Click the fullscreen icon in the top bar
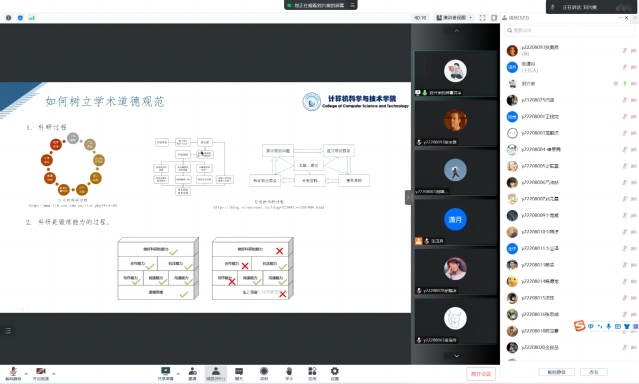The image size is (639, 384). pos(483,18)
